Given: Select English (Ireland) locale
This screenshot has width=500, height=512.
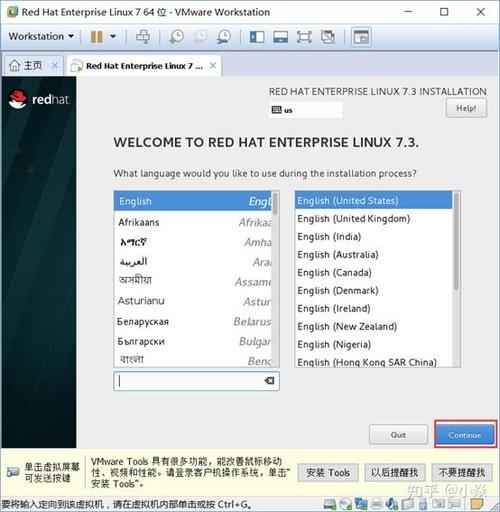Looking at the screenshot, I should [374, 309].
